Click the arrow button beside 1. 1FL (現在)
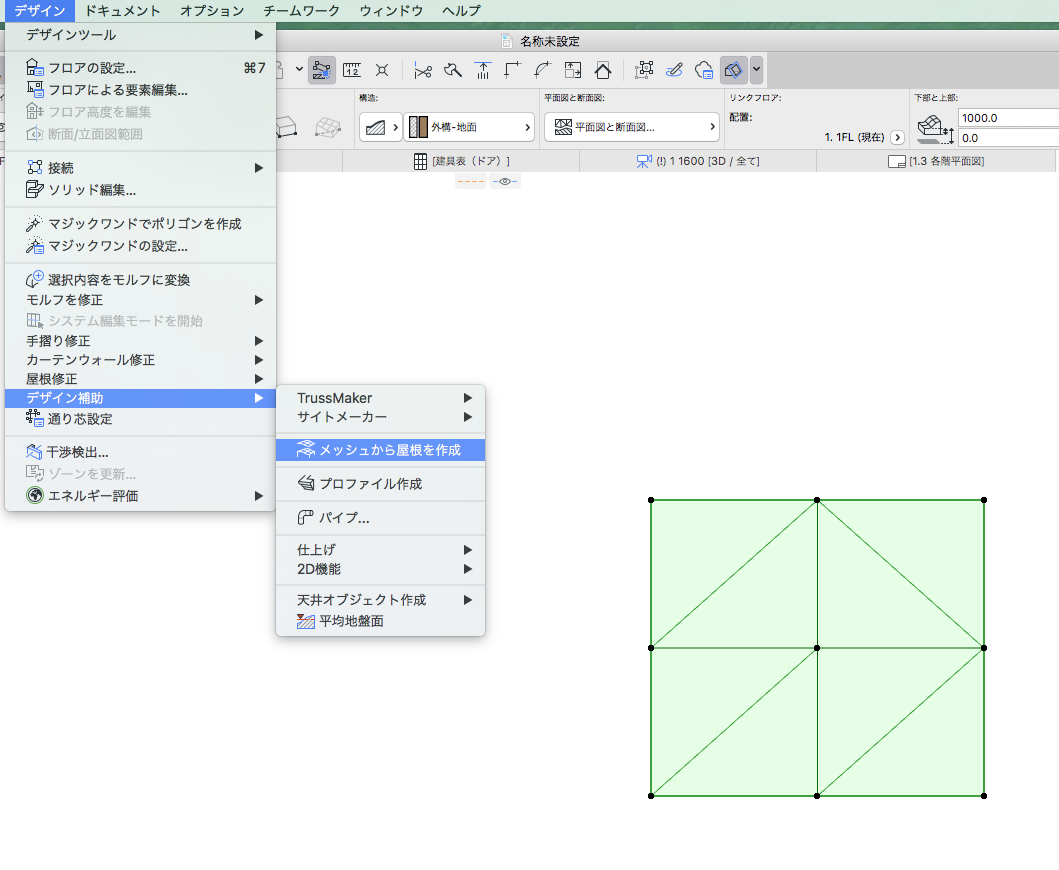Screen dimensions: 1059x870 click(x=897, y=137)
